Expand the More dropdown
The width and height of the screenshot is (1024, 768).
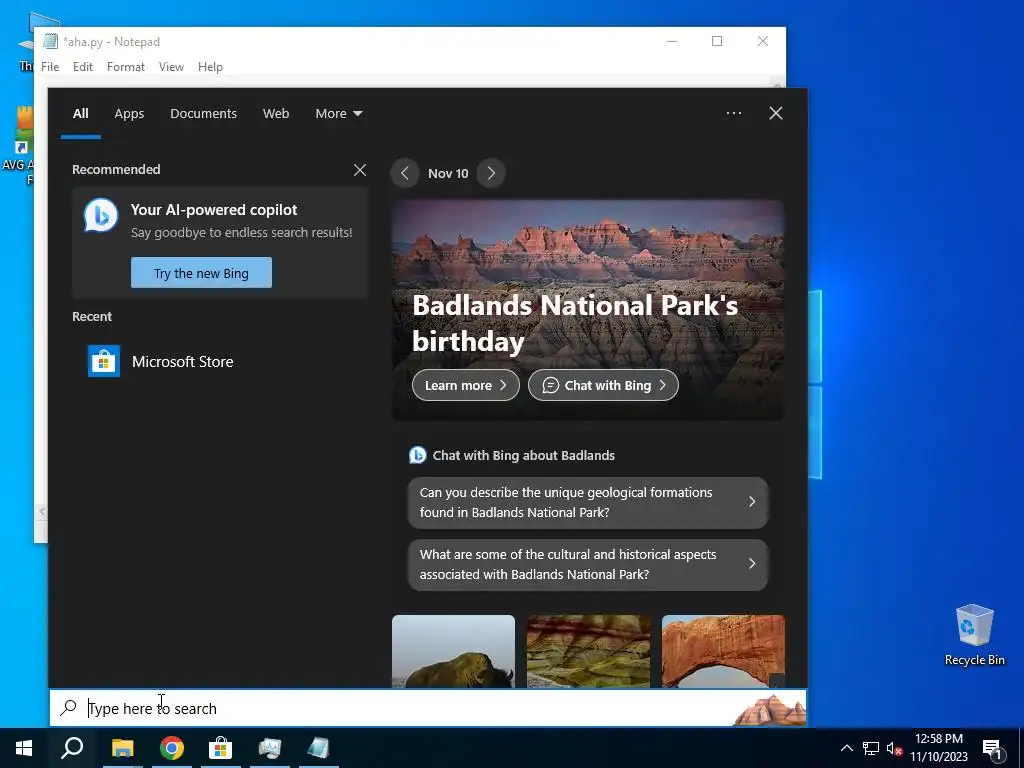click(x=338, y=114)
